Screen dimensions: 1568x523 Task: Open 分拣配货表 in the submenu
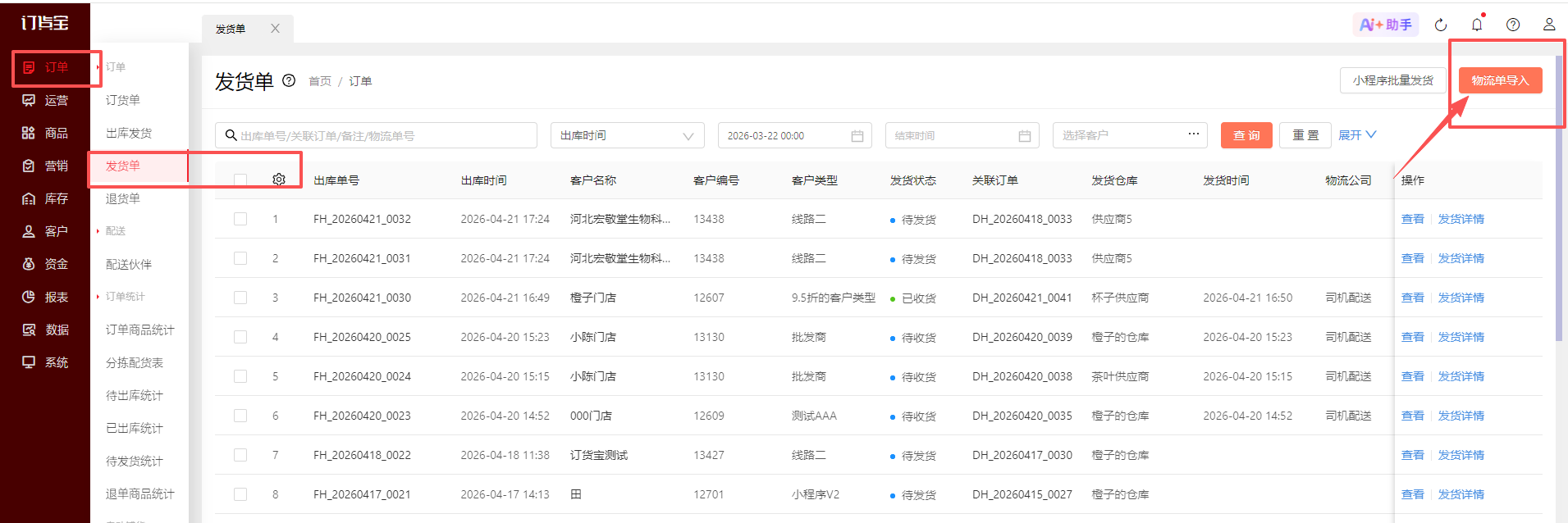coord(135,362)
